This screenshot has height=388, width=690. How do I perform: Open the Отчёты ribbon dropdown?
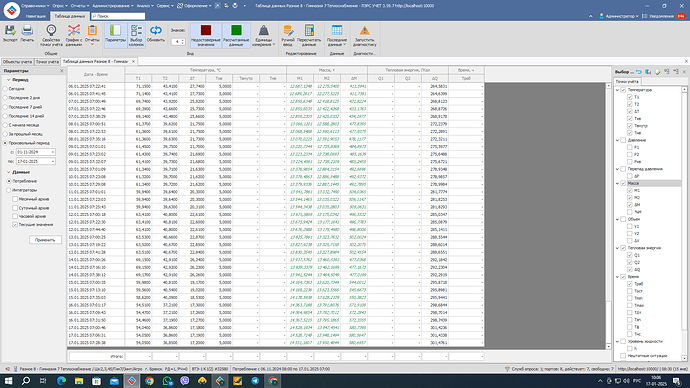(92, 35)
